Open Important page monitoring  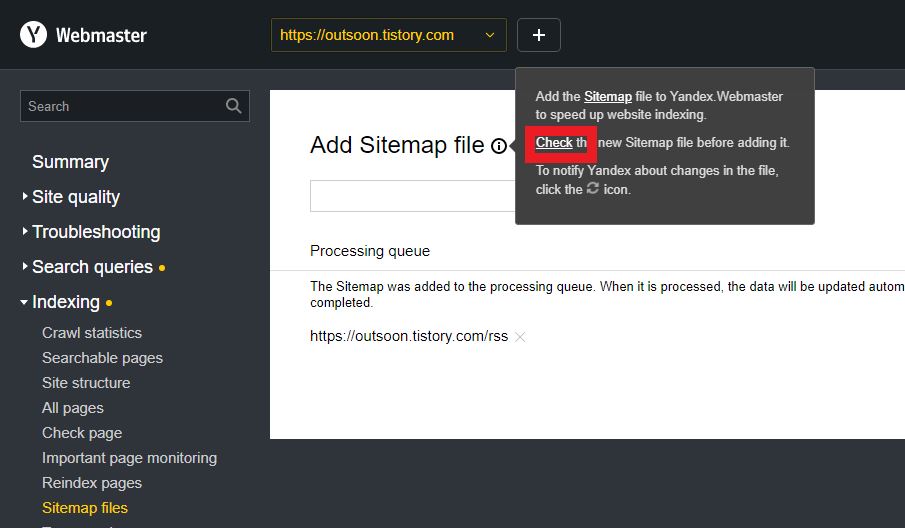129,458
